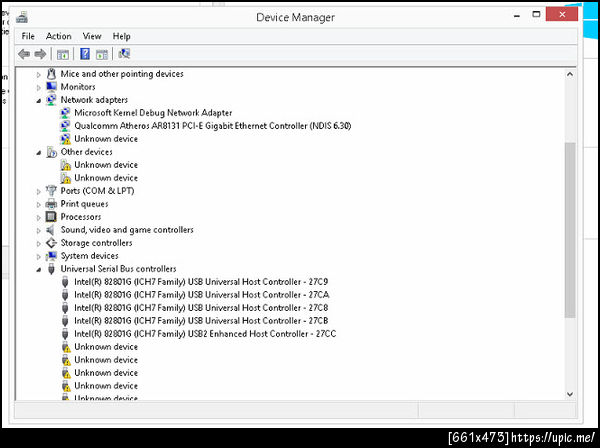Select Intel 82801G USB2 Enhanced Host Controller - 27CC
600x448 pixels.
(205, 334)
